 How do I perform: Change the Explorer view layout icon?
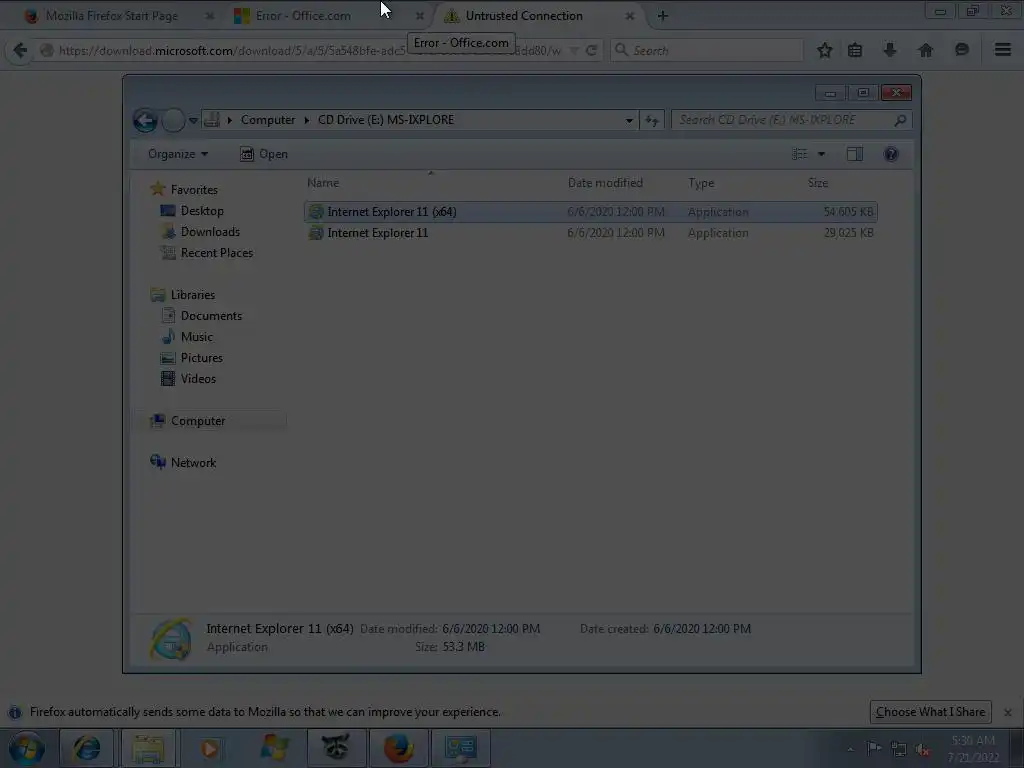(x=799, y=154)
